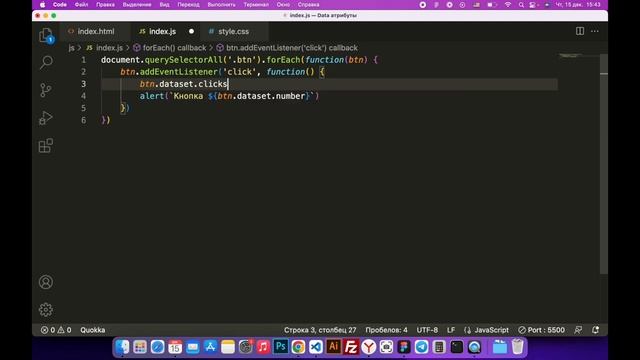Open Illustrator from the Dock

[x=333, y=347]
